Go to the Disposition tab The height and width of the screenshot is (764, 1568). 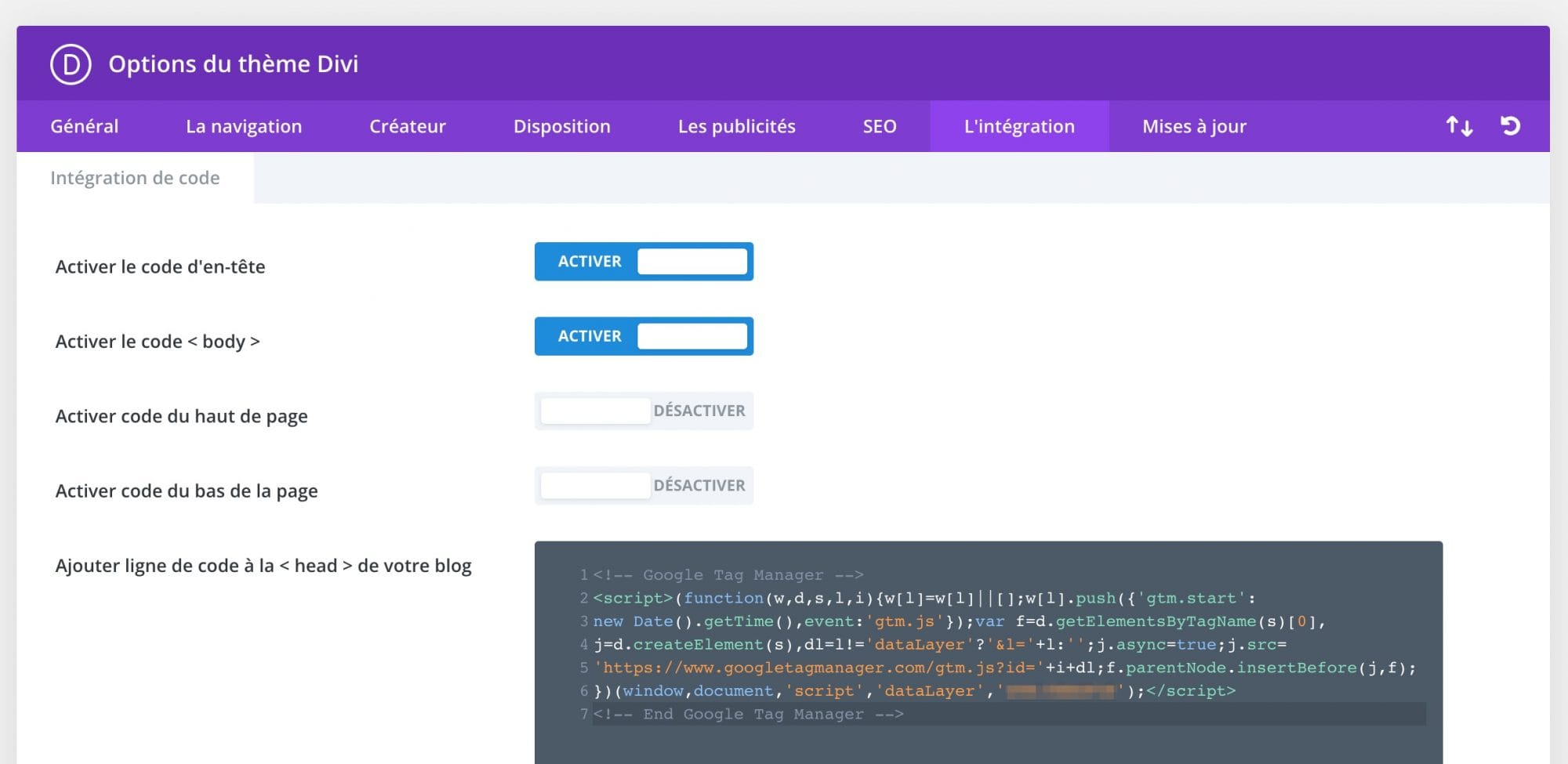(562, 126)
